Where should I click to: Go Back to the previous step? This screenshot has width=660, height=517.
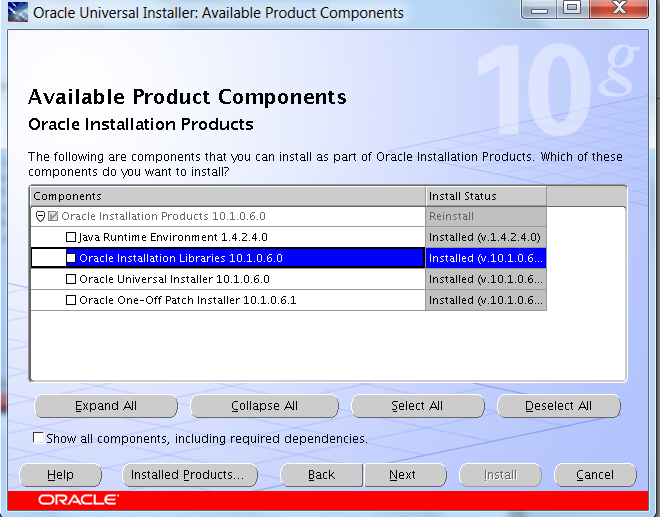[x=321, y=475]
